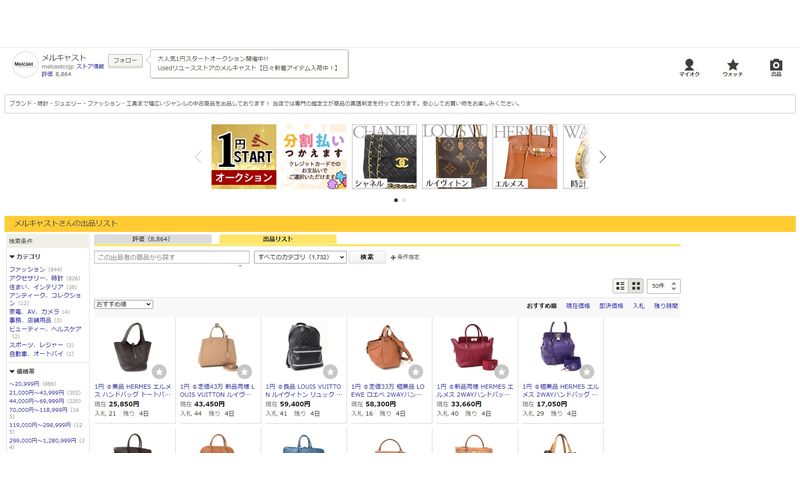The width and height of the screenshot is (800, 500).
Task: Add LOUIS VUITTON 43,450円 bag to watchlist star
Action: pos(244,372)
